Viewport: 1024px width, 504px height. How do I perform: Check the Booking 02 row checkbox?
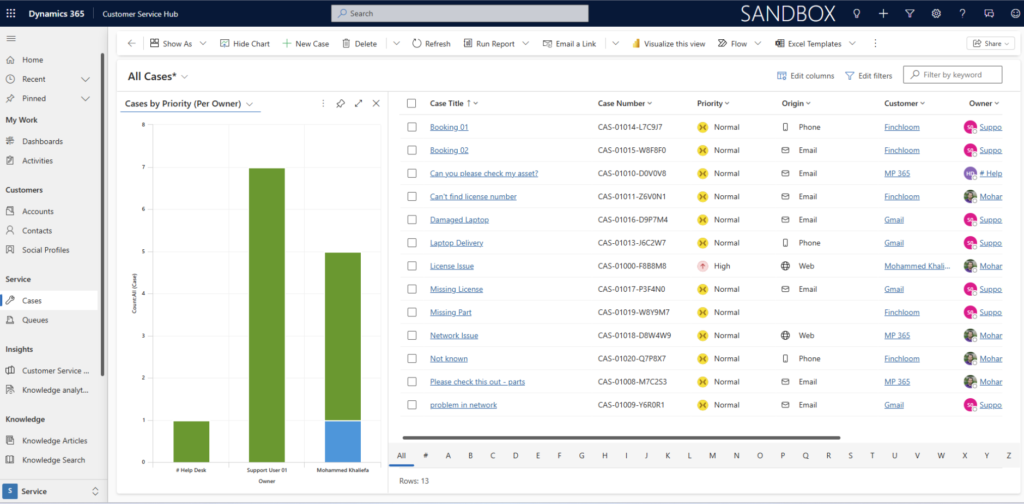[412, 150]
